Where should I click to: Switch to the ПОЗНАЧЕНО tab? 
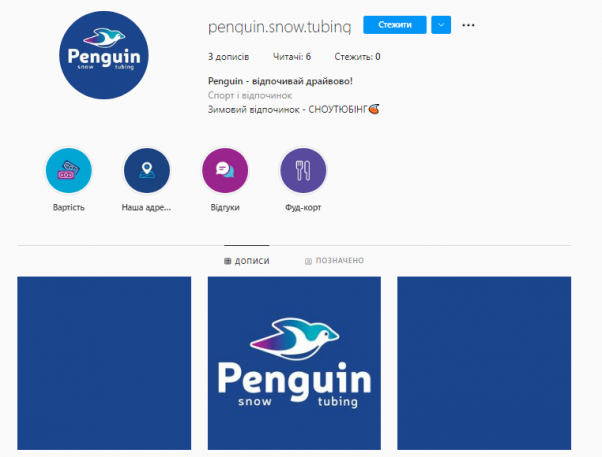coord(334,261)
